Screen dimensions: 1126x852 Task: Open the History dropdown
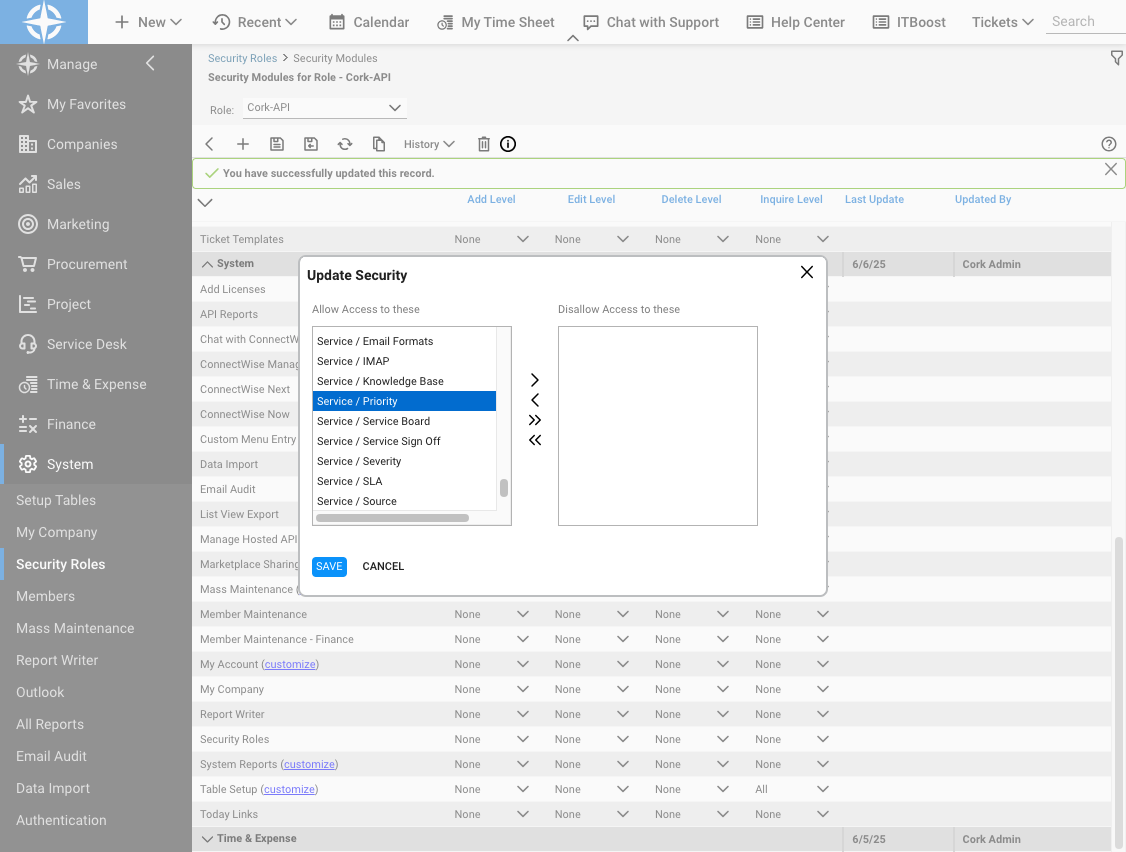pos(429,144)
